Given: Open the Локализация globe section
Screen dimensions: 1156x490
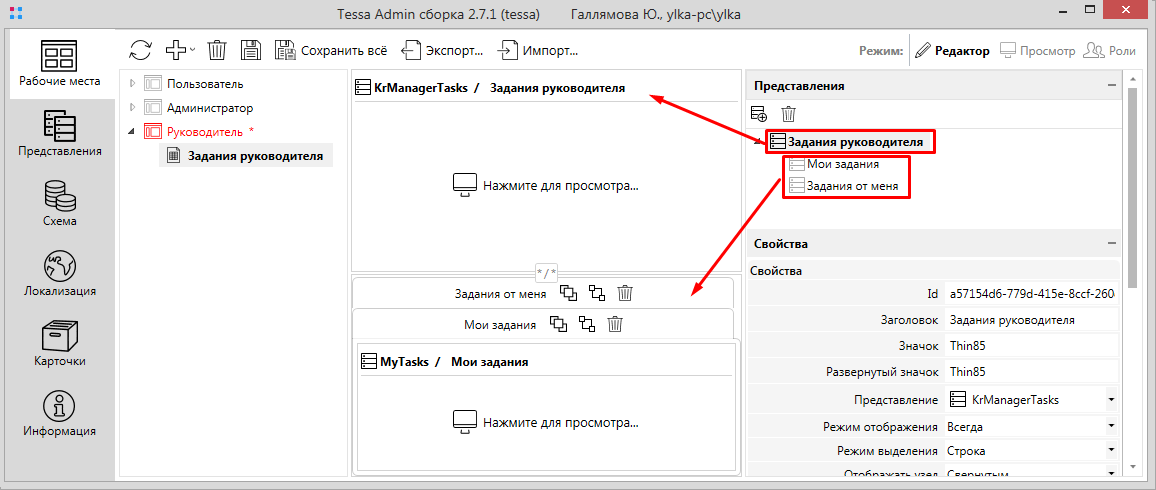Looking at the screenshot, I should (x=60, y=273).
